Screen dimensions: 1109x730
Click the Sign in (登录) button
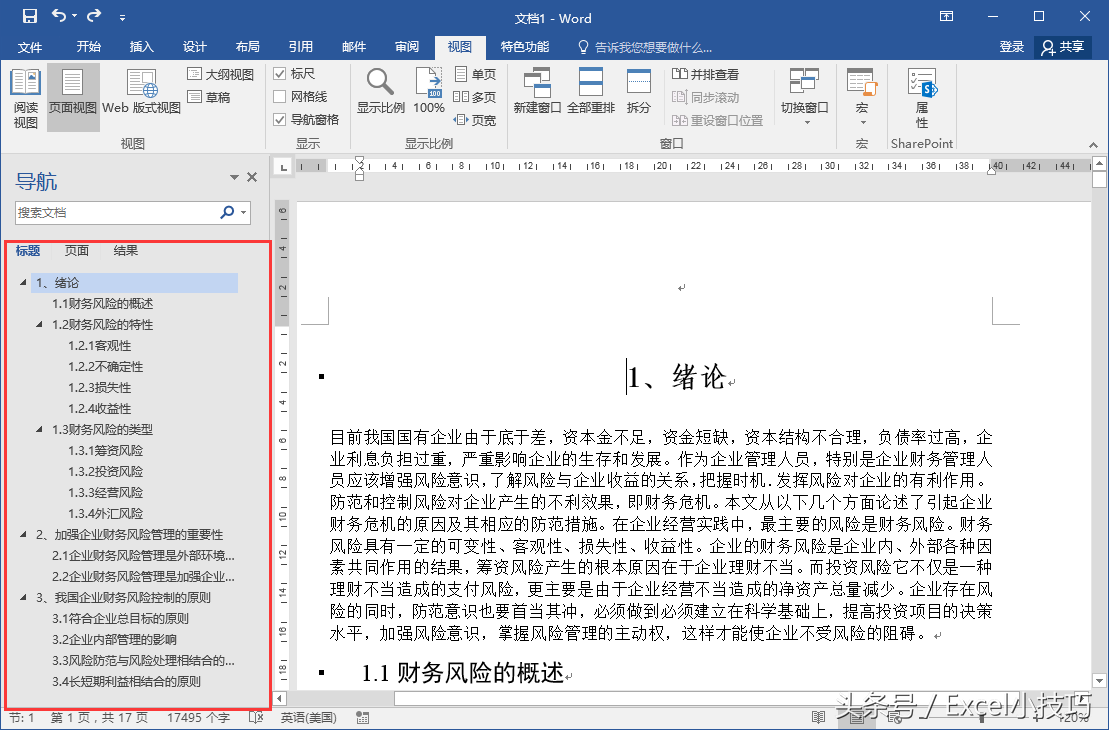coord(1011,47)
